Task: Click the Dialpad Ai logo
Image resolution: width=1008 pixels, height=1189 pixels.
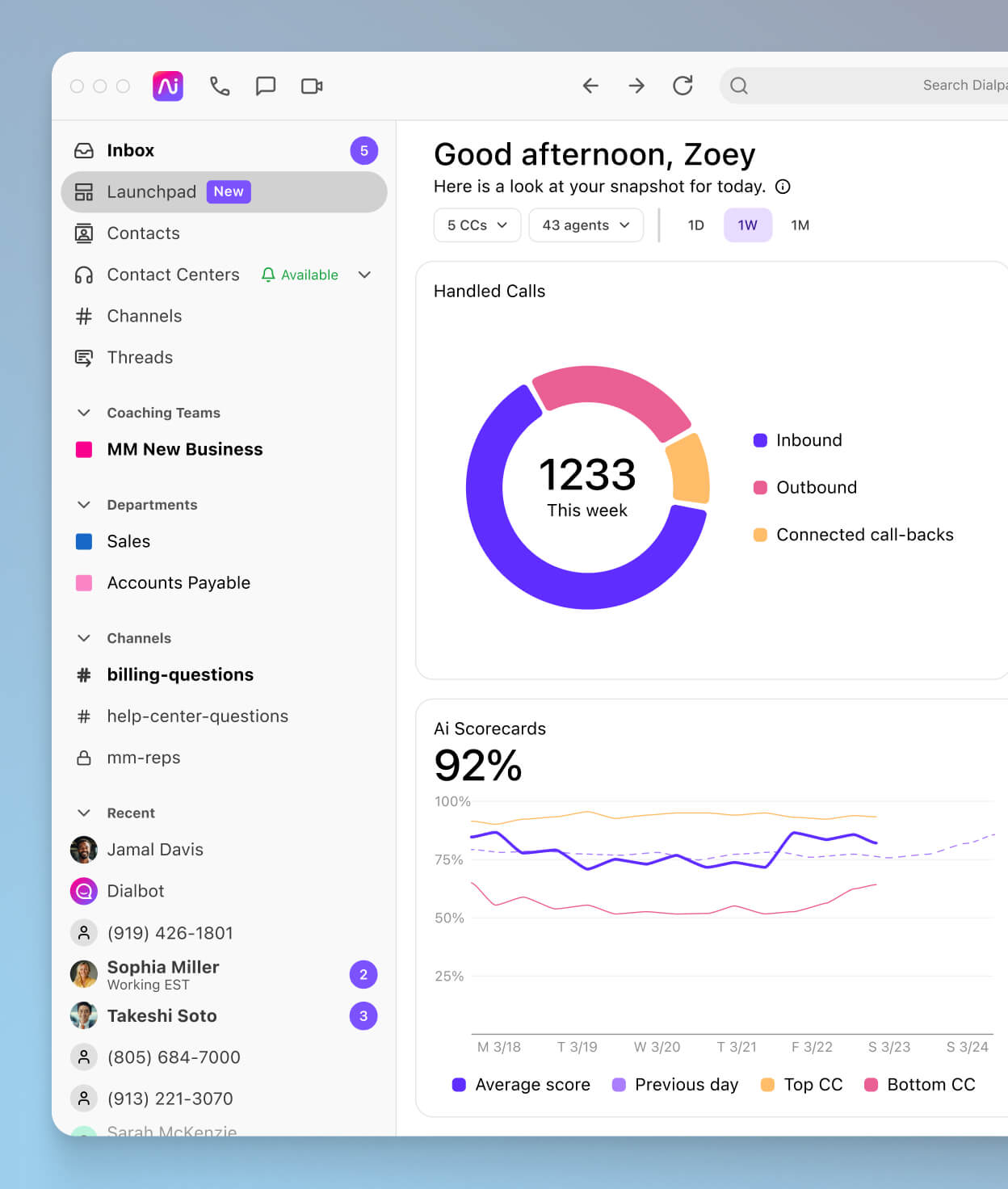Action: [x=167, y=86]
